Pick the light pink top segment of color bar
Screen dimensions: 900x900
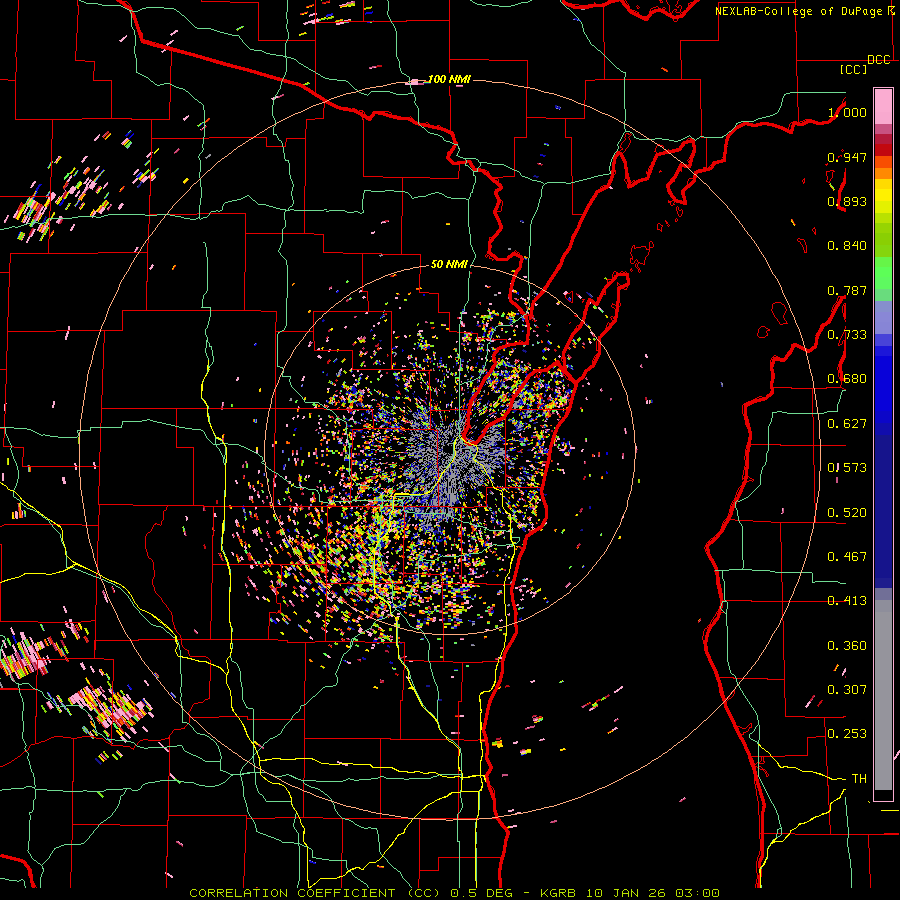pos(883,106)
